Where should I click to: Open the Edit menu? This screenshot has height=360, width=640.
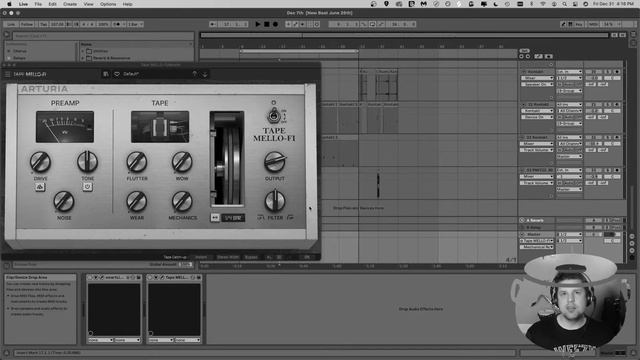(x=52, y=4)
